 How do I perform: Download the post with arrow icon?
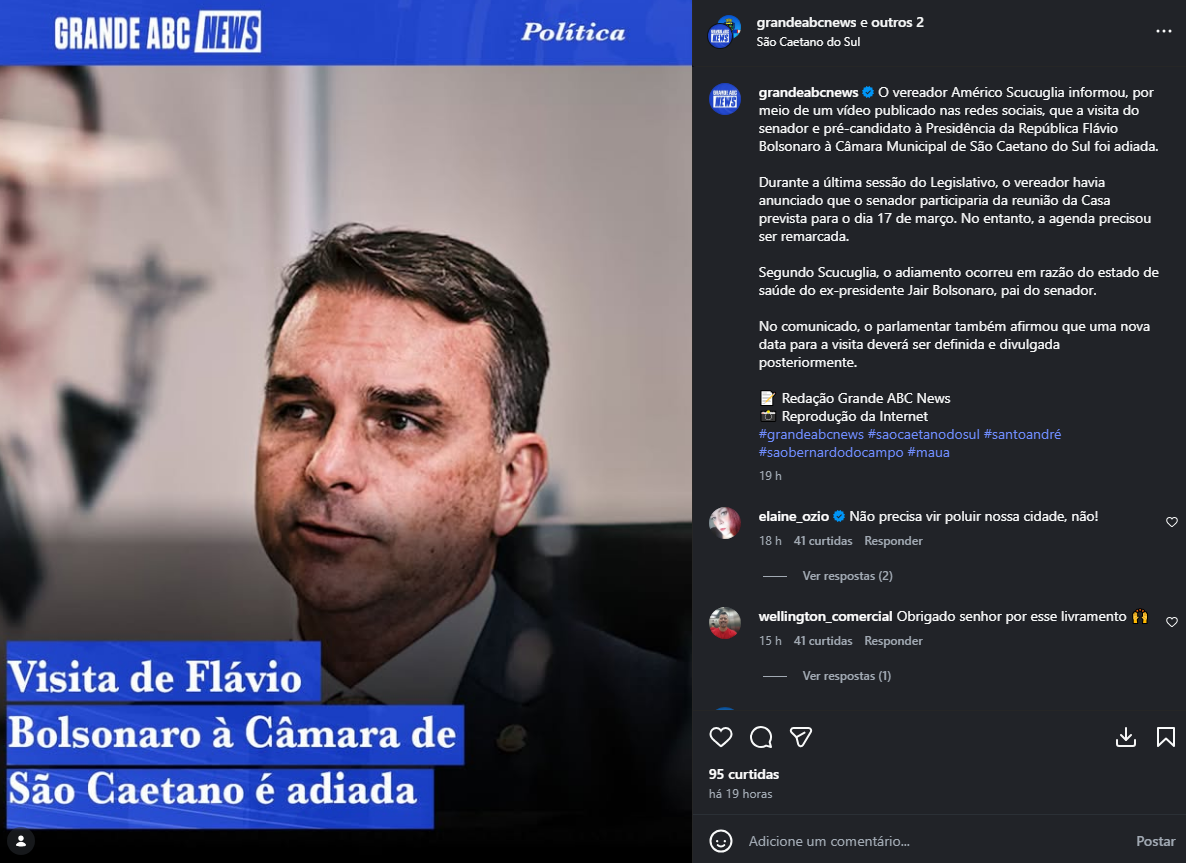(1125, 737)
